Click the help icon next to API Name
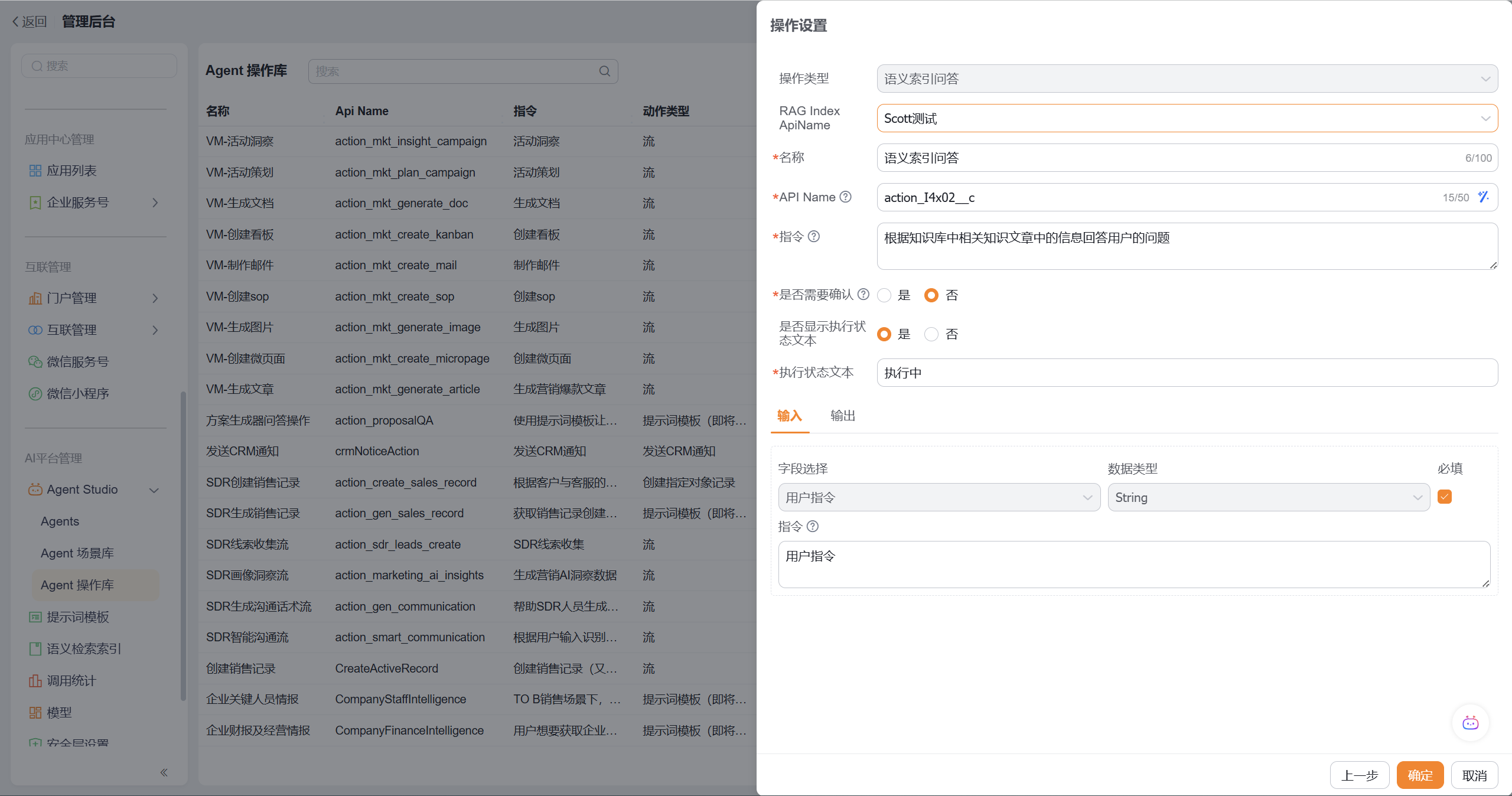The height and width of the screenshot is (796, 1512). click(845, 197)
